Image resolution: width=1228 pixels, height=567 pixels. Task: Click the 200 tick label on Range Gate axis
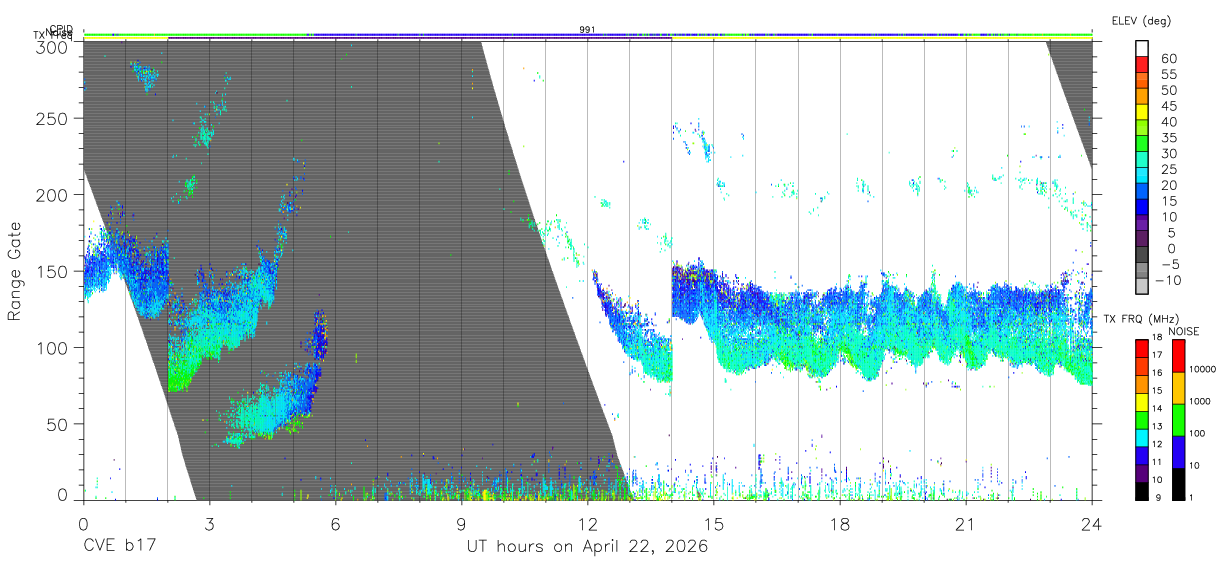coord(54,195)
